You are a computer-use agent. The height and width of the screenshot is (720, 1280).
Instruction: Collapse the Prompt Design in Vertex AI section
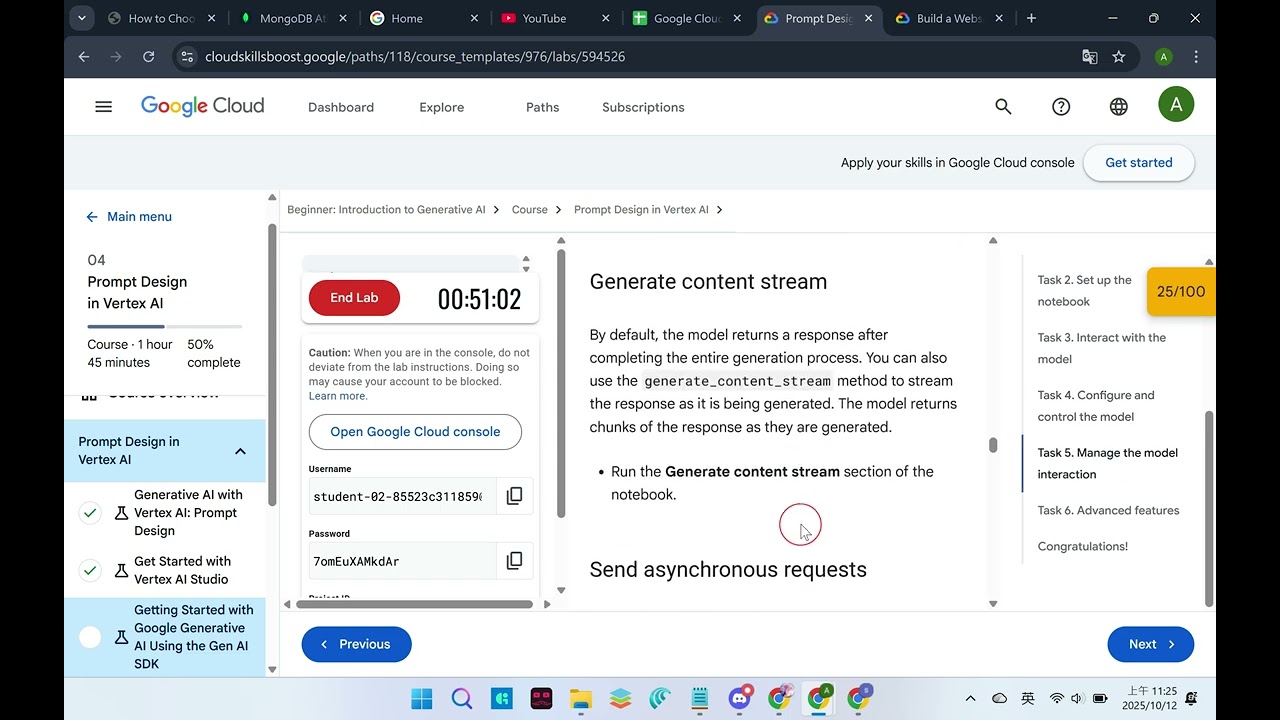click(x=240, y=451)
